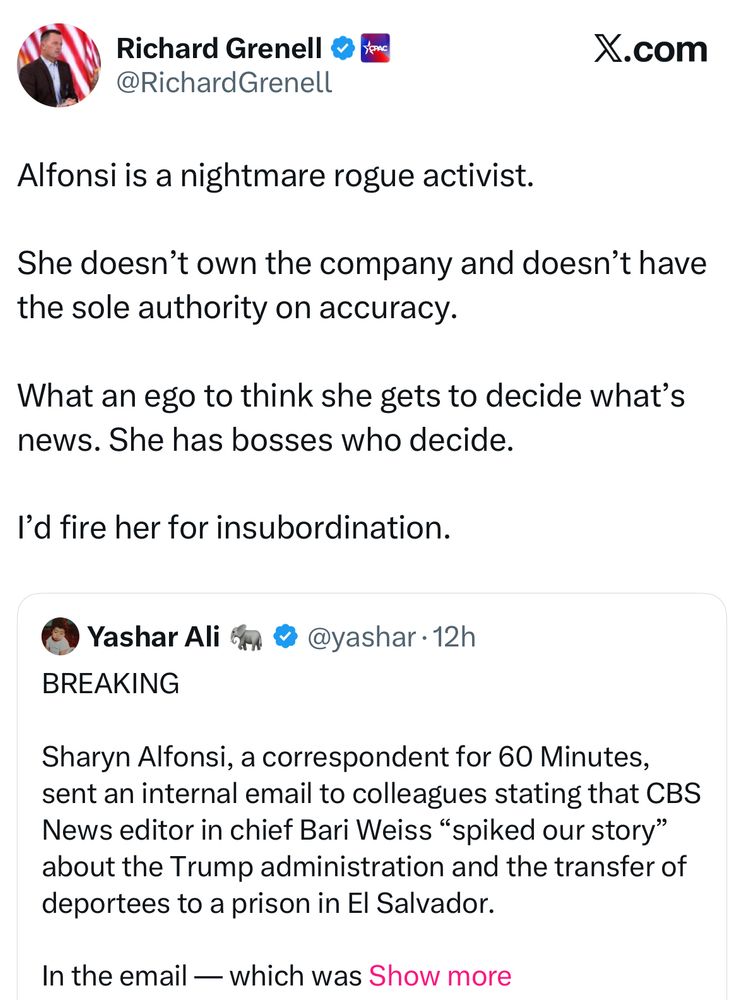Image resolution: width=744 pixels, height=1000 pixels.
Task: Click Yashar Ali's verified badge
Action: coord(286,635)
